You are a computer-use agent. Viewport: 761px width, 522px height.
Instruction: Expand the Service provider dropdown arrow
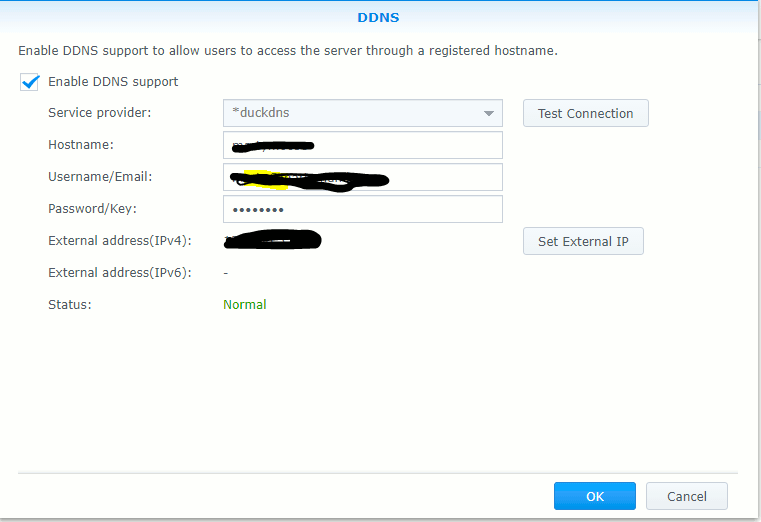[x=488, y=113]
